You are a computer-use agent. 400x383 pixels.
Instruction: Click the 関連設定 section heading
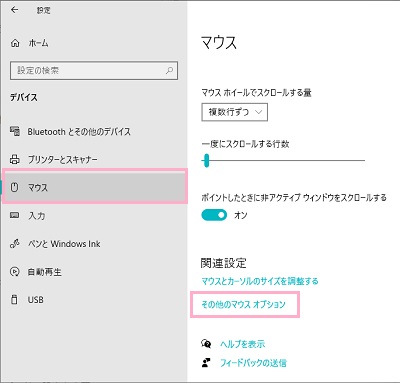223,263
